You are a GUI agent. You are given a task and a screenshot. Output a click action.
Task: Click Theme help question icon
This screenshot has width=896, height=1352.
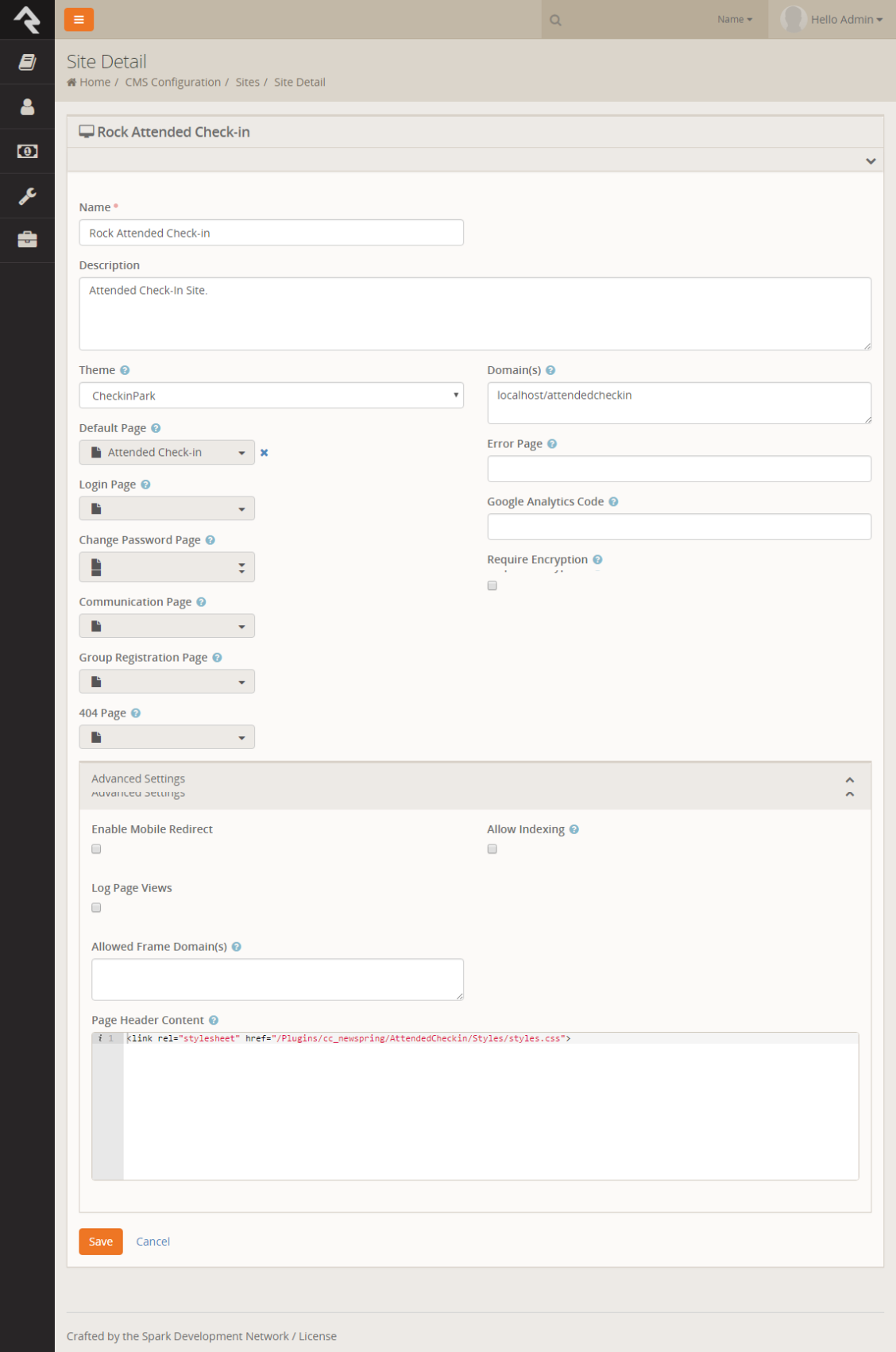[x=125, y=370]
